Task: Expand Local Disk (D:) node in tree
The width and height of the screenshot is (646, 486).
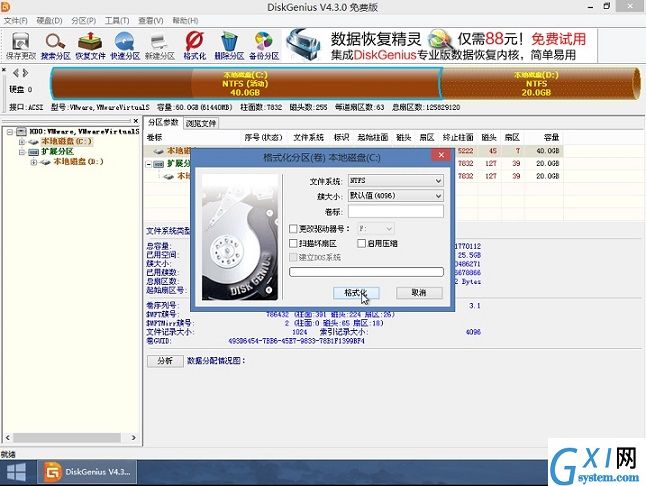Action: pyautogui.click(x=34, y=162)
